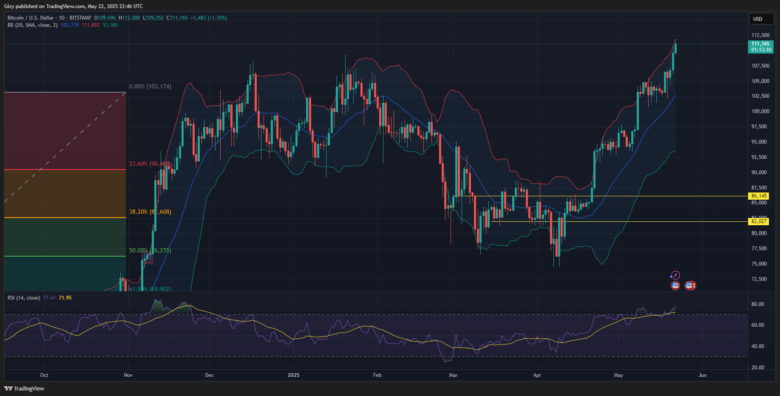
Task: Click the Jun label on time axis
Action: 702,374
